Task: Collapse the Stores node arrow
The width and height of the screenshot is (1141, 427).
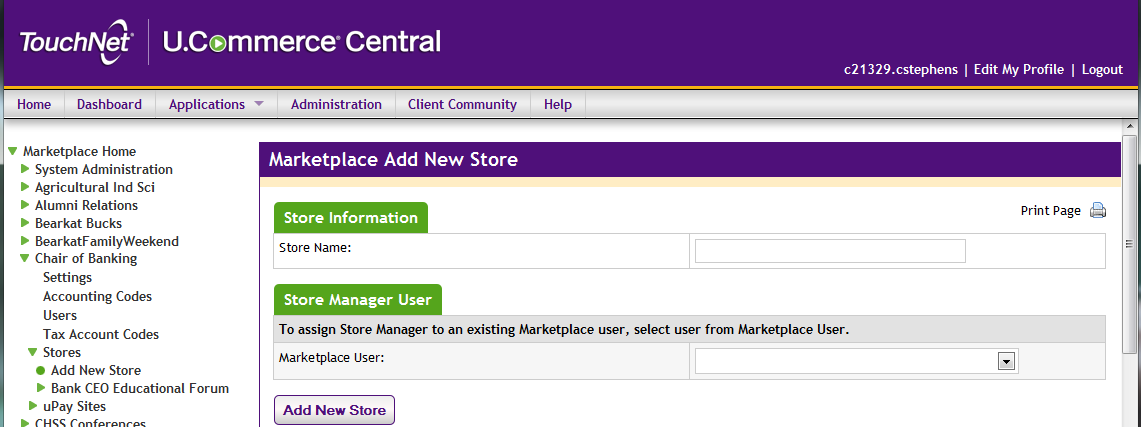Action: 33,352
